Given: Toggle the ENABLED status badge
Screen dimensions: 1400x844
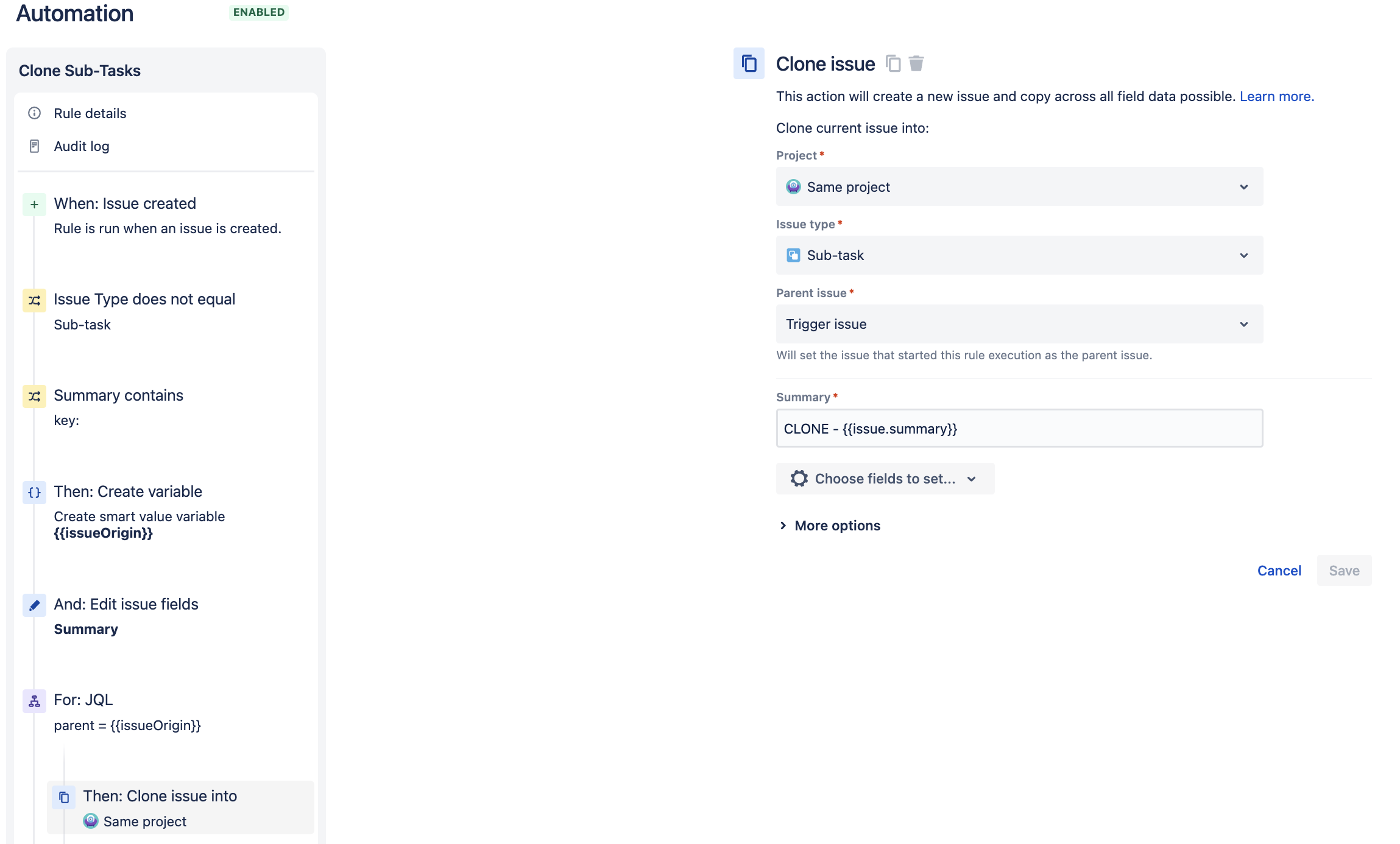Looking at the screenshot, I should (258, 12).
